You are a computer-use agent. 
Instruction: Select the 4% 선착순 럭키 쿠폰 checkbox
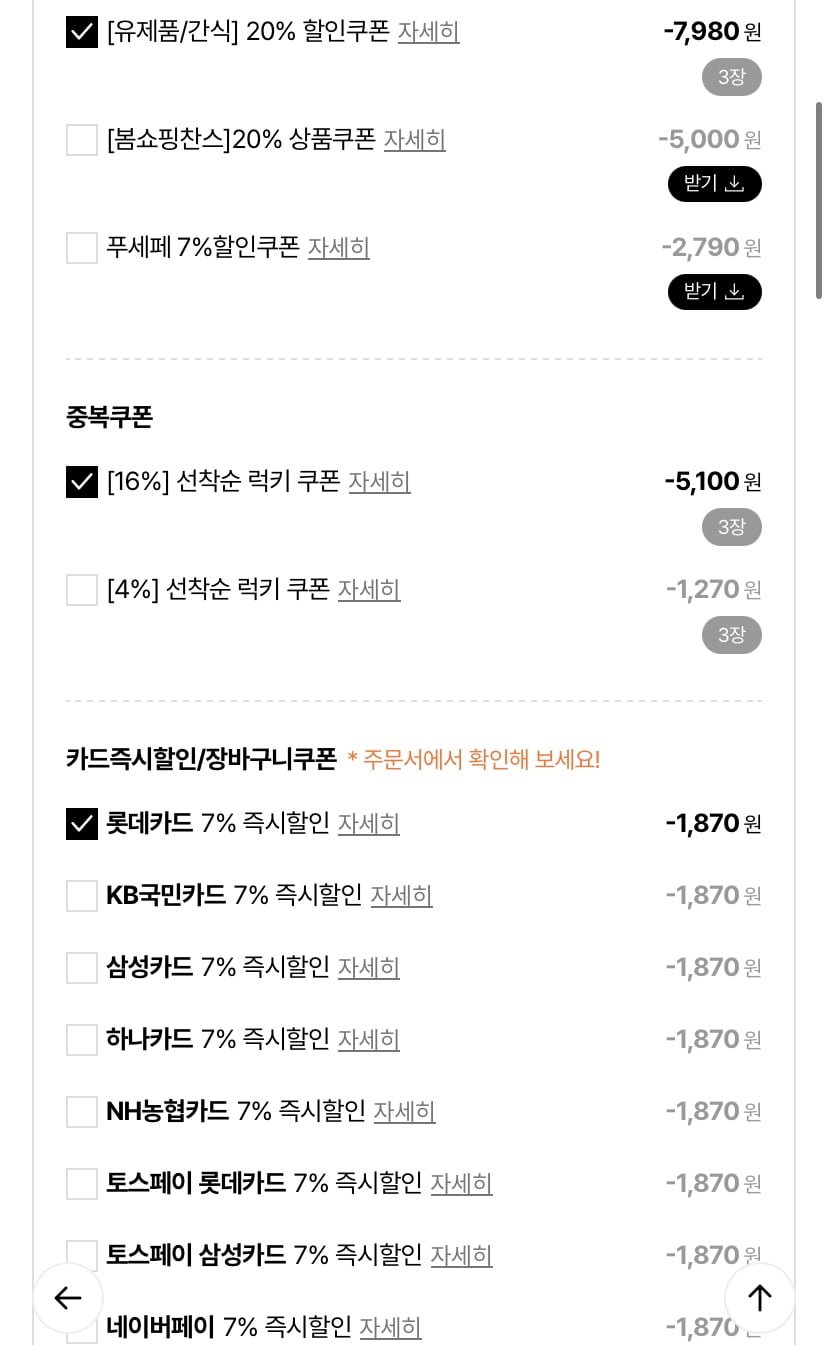82,590
